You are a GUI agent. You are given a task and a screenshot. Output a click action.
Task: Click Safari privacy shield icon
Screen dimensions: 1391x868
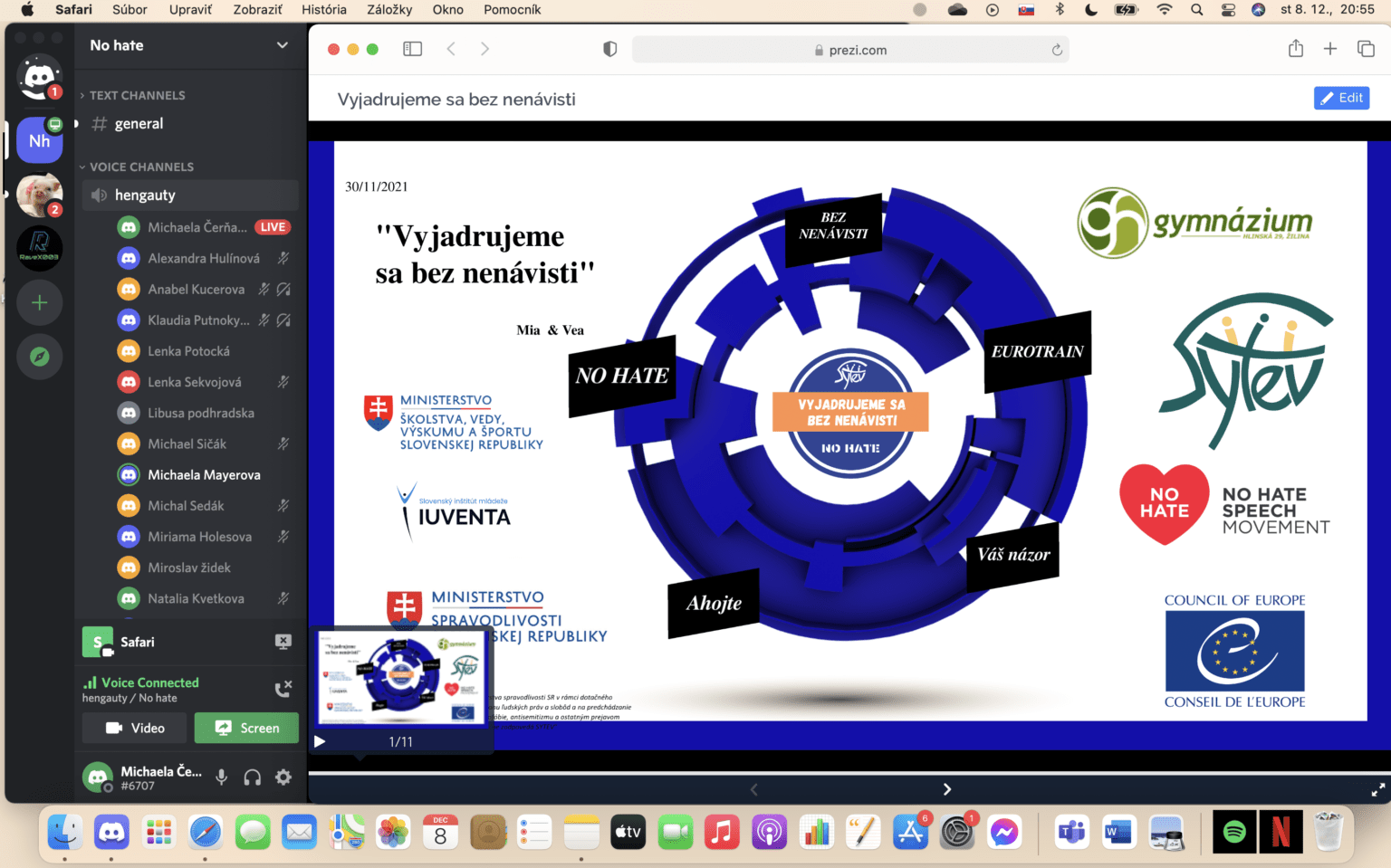coord(610,49)
